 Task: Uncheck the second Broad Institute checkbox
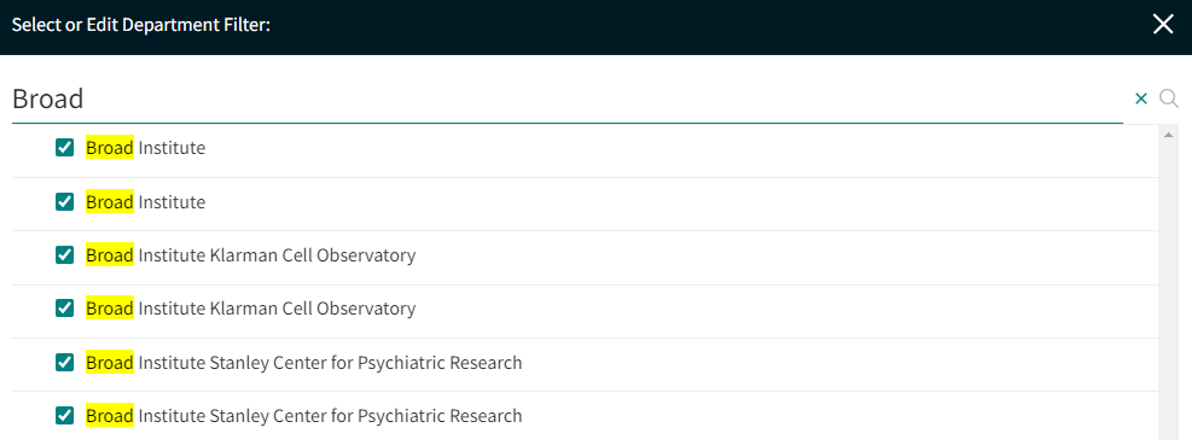[x=65, y=201]
